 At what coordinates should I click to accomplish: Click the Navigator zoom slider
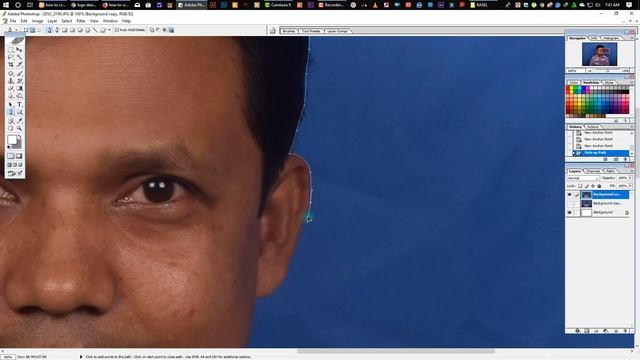tap(608, 71)
